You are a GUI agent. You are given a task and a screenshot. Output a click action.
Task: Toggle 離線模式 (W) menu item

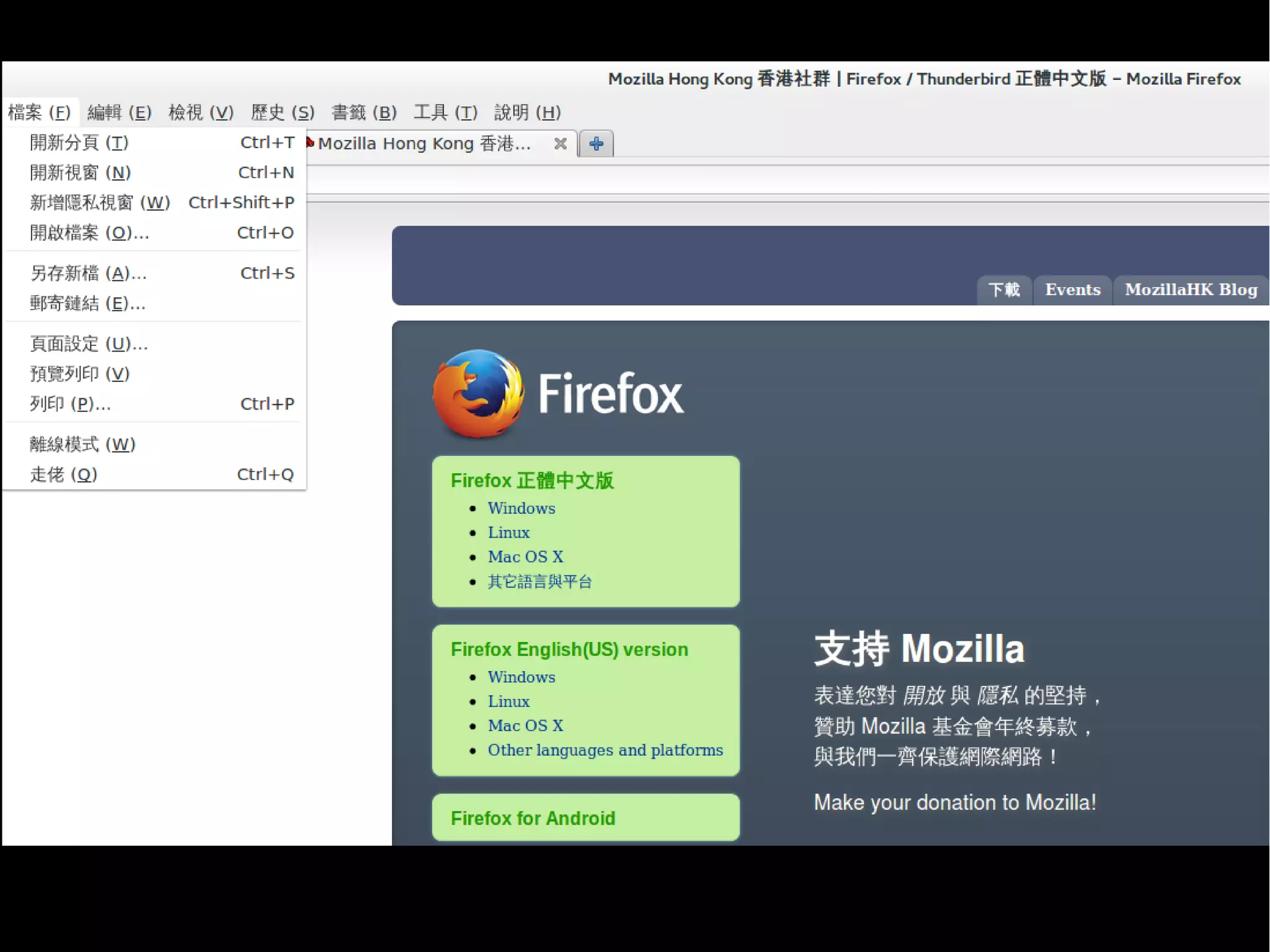tap(154, 444)
